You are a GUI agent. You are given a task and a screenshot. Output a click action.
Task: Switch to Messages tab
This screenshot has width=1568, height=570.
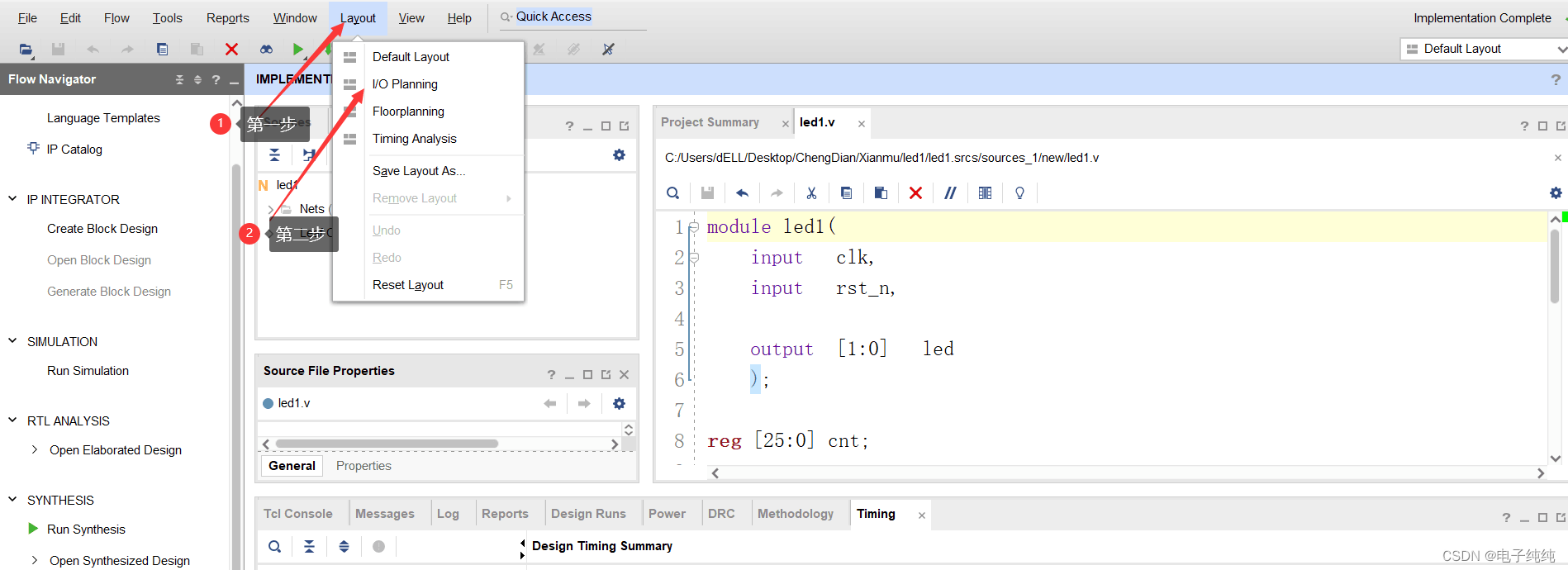pyautogui.click(x=385, y=514)
